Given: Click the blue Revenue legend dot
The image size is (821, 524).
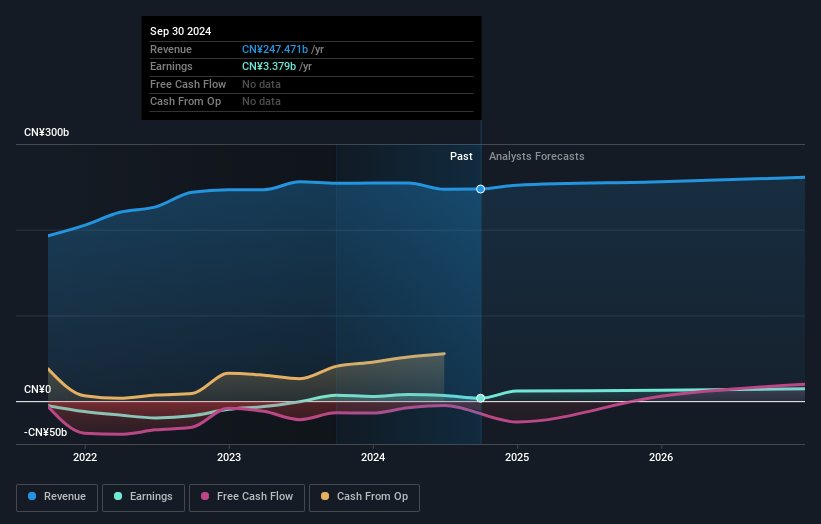Looking at the screenshot, I should pos(32,496).
